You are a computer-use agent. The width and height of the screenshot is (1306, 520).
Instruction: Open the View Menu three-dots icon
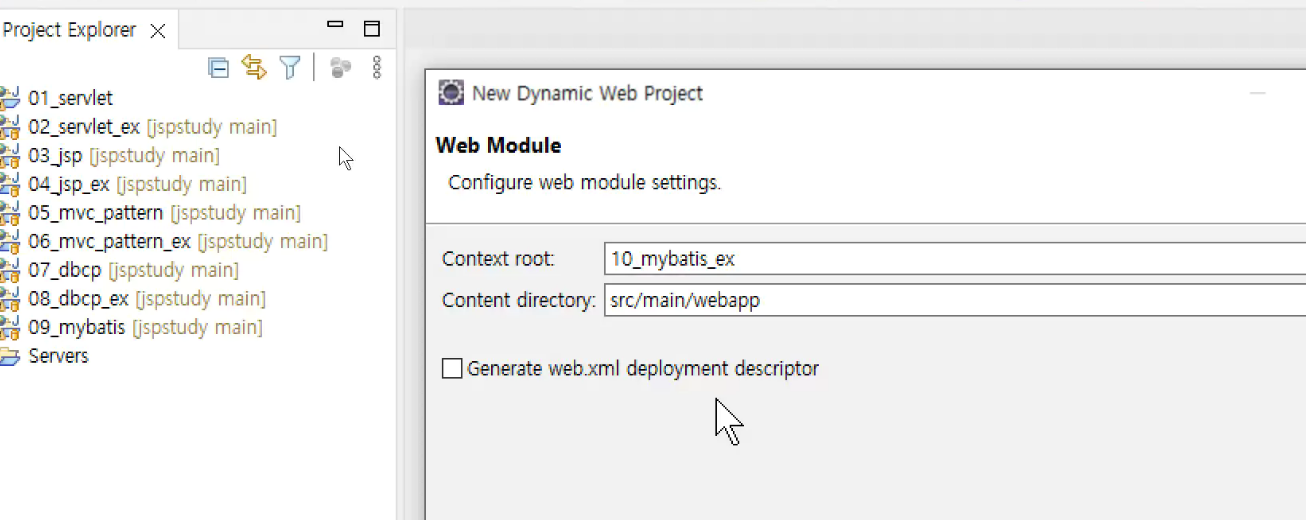377,67
